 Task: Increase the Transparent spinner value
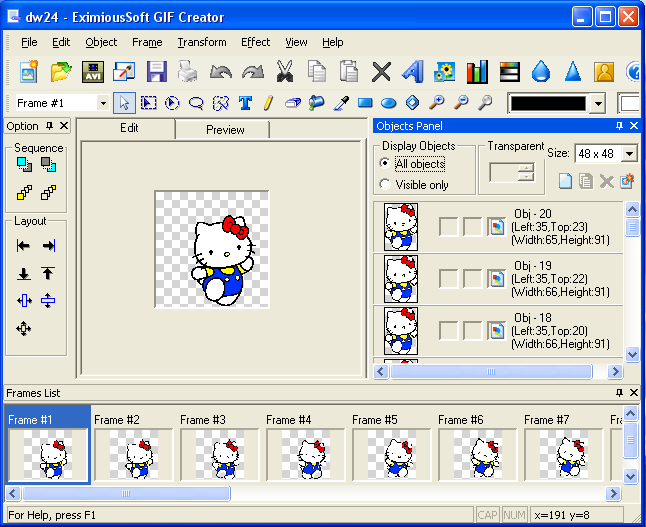(x=526, y=168)
